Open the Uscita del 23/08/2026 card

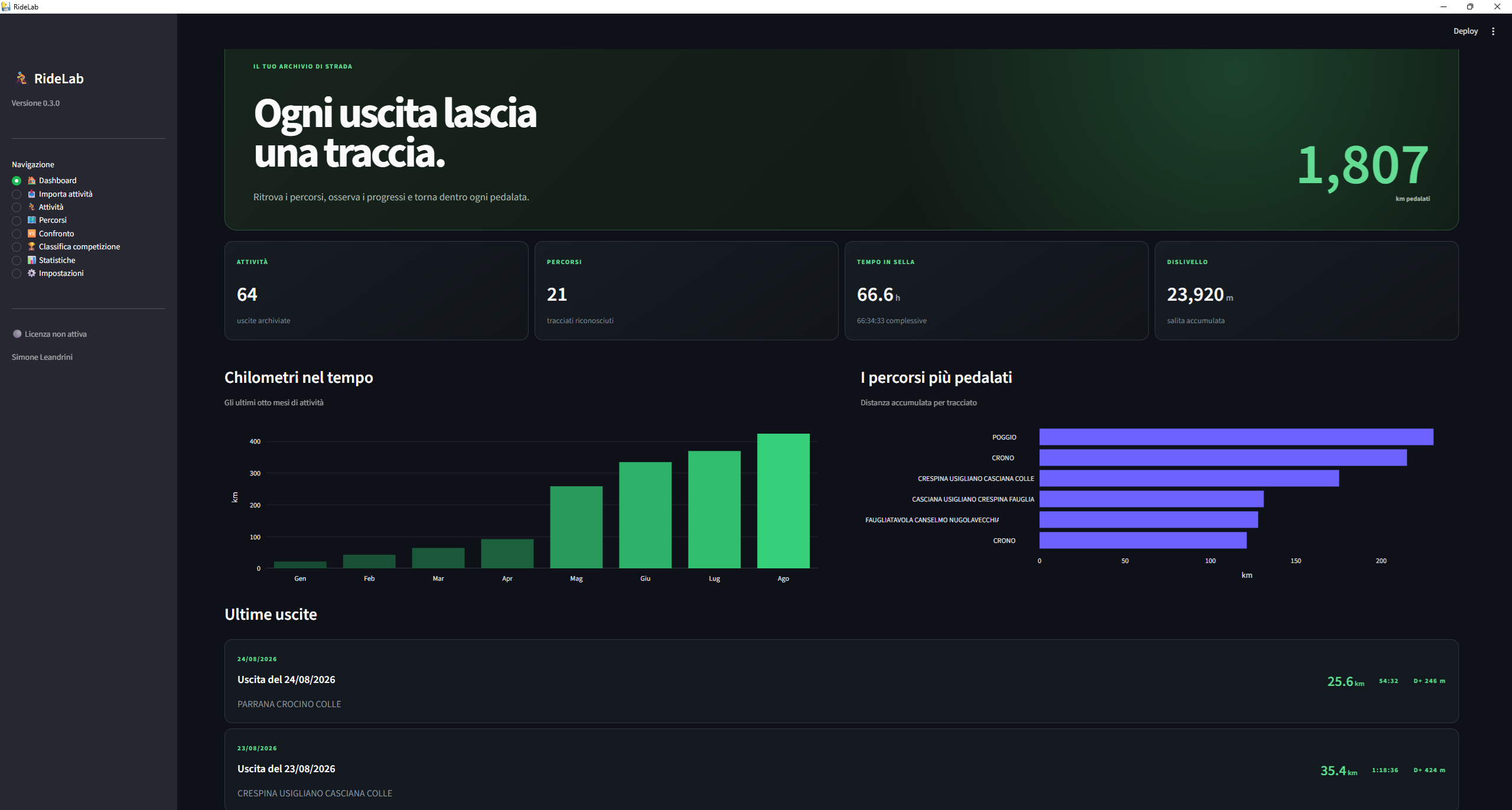pyautogui.click(x=841, y=769)
